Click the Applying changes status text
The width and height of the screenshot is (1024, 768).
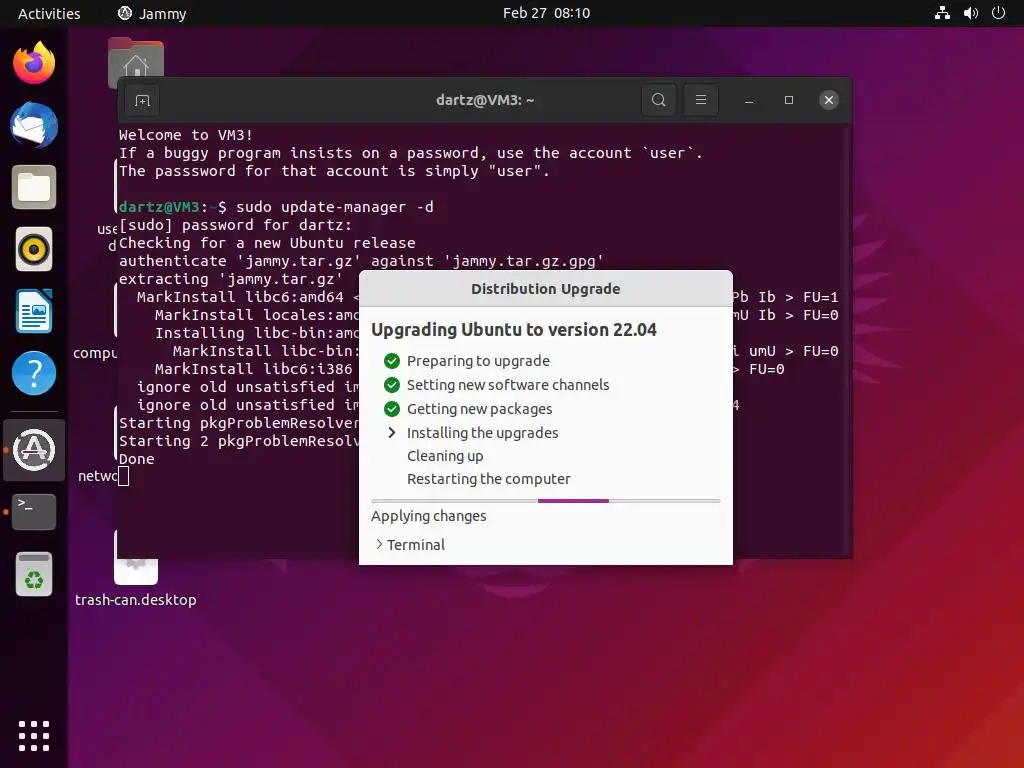(428, 516)
